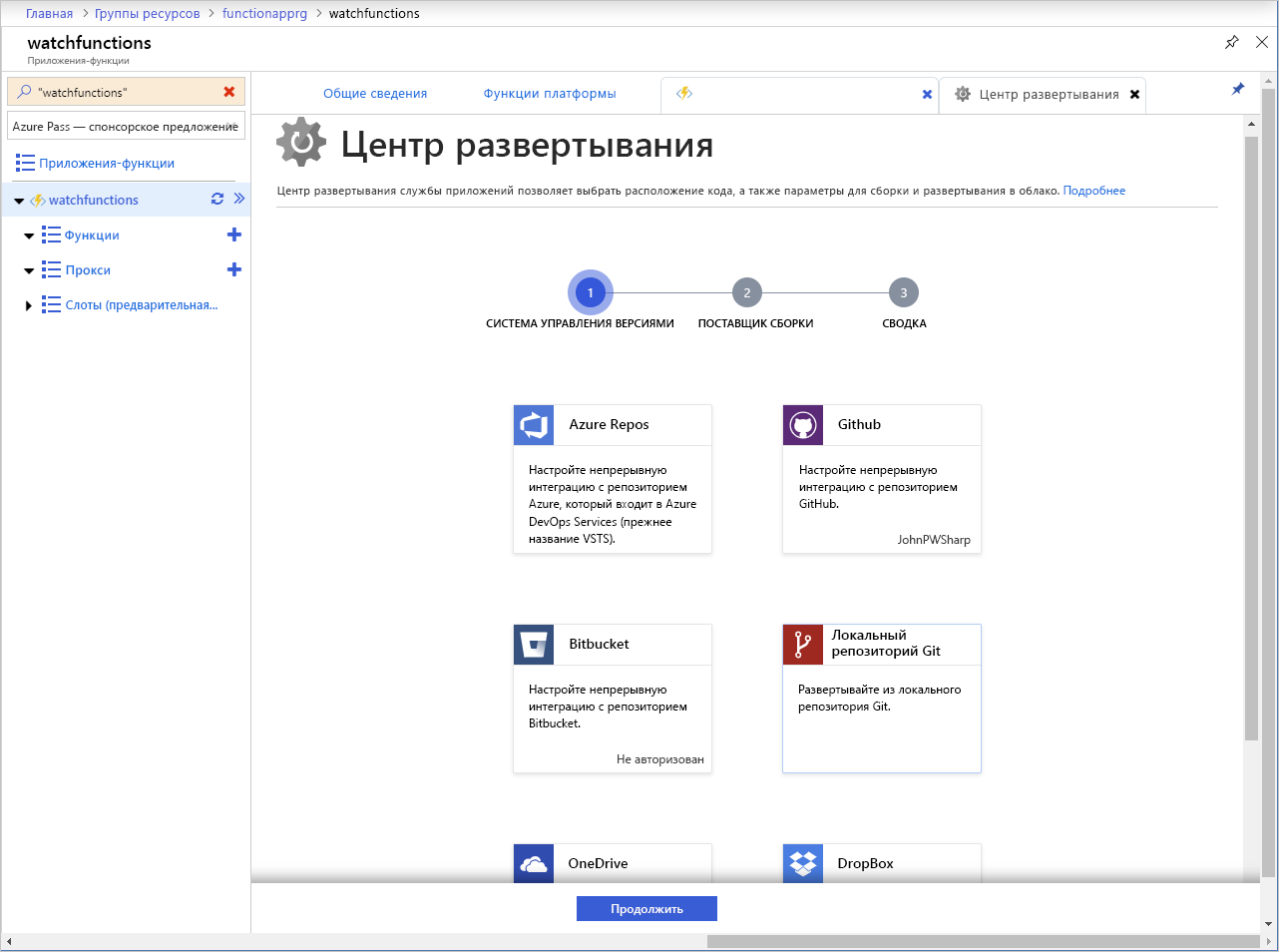This screenshot has width=1279, height=952.
Task: Pin the watchfunctions blade to dashboard
Action: click(x=1232, y=42)
